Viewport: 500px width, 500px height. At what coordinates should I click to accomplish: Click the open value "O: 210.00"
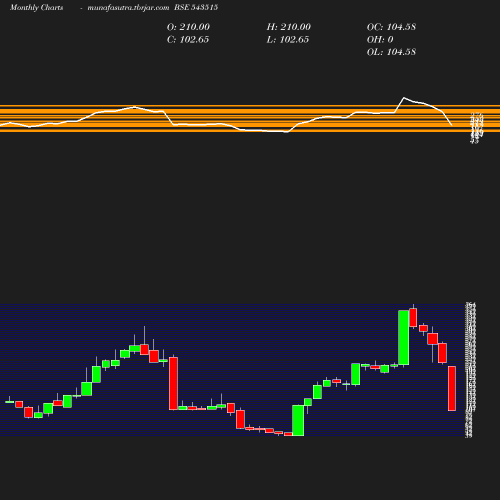[x=188, y=27]
